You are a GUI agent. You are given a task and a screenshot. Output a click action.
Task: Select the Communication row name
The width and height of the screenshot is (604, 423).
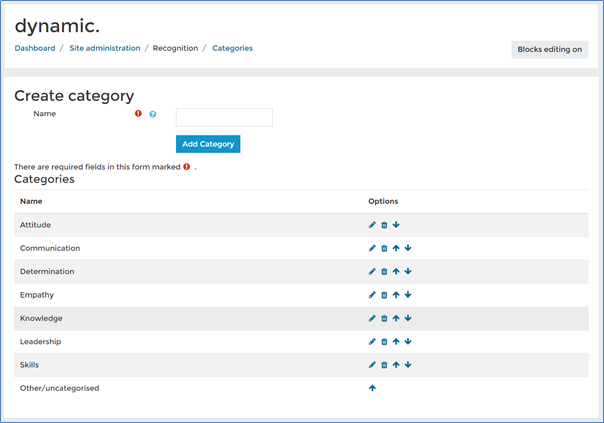[50, 248]
